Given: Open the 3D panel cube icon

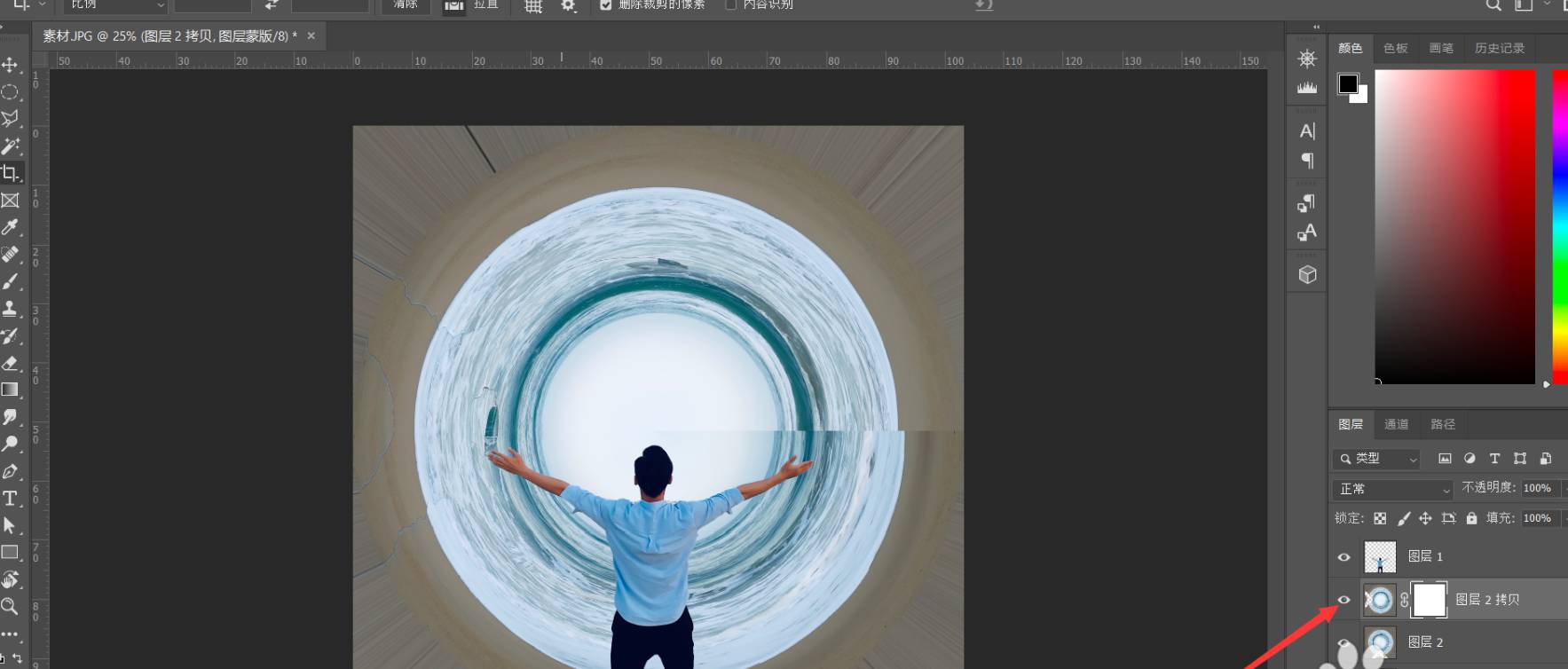Looking at the screenshot, I should (1307, 275).
